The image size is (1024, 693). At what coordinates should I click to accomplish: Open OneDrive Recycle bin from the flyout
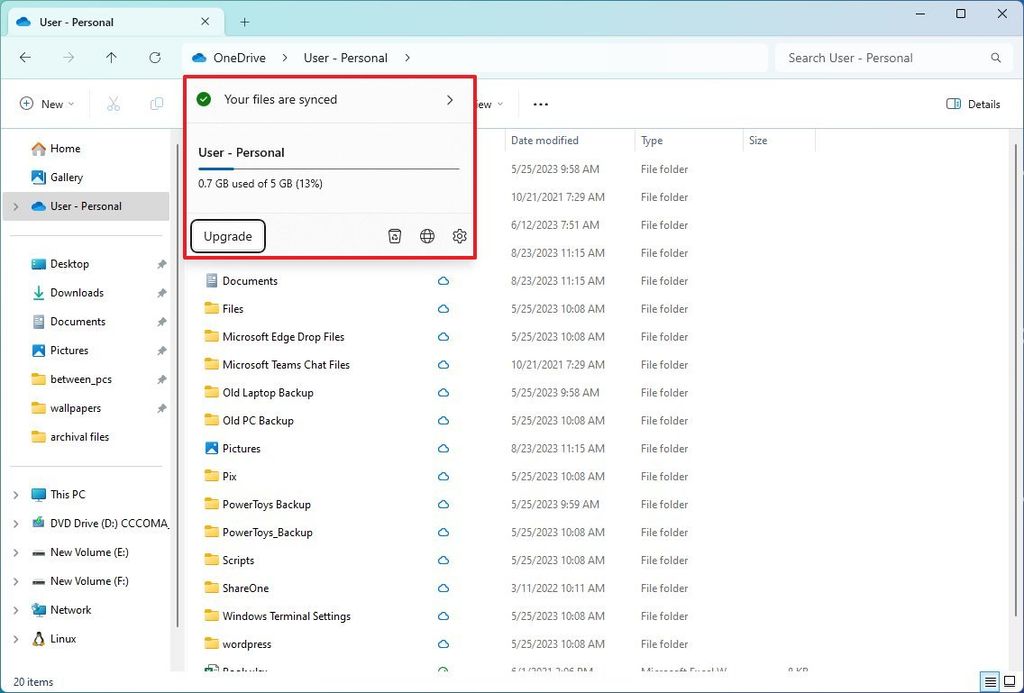[394, 236]
